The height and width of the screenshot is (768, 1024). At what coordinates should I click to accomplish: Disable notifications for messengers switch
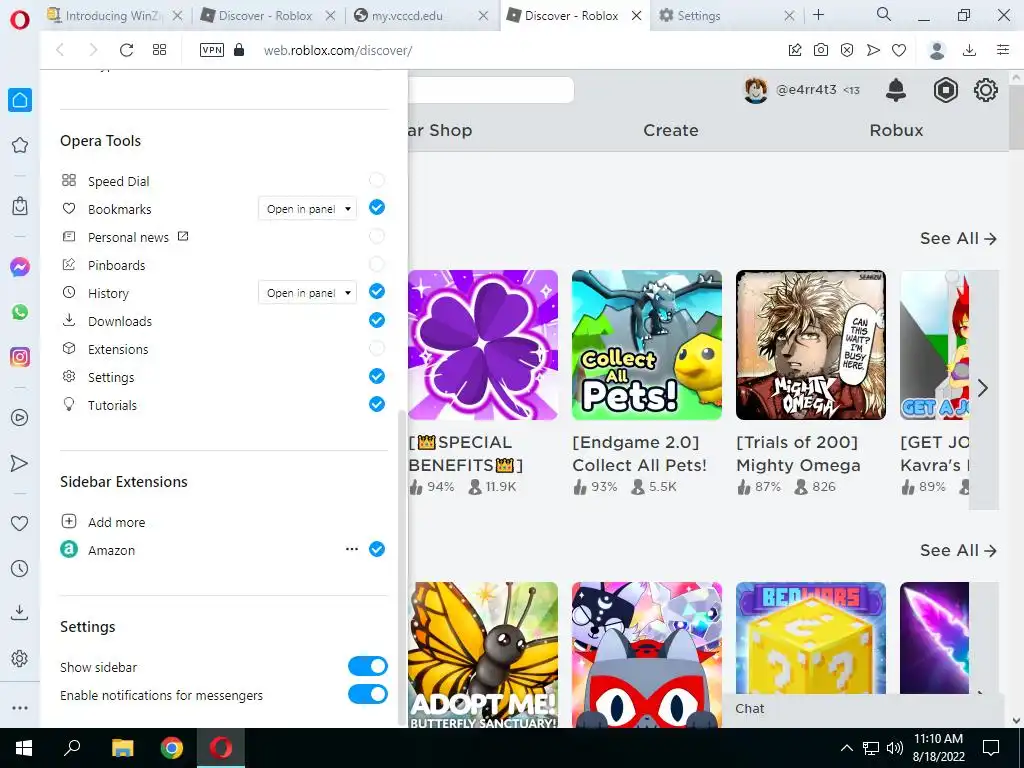[x=368, y=694]
